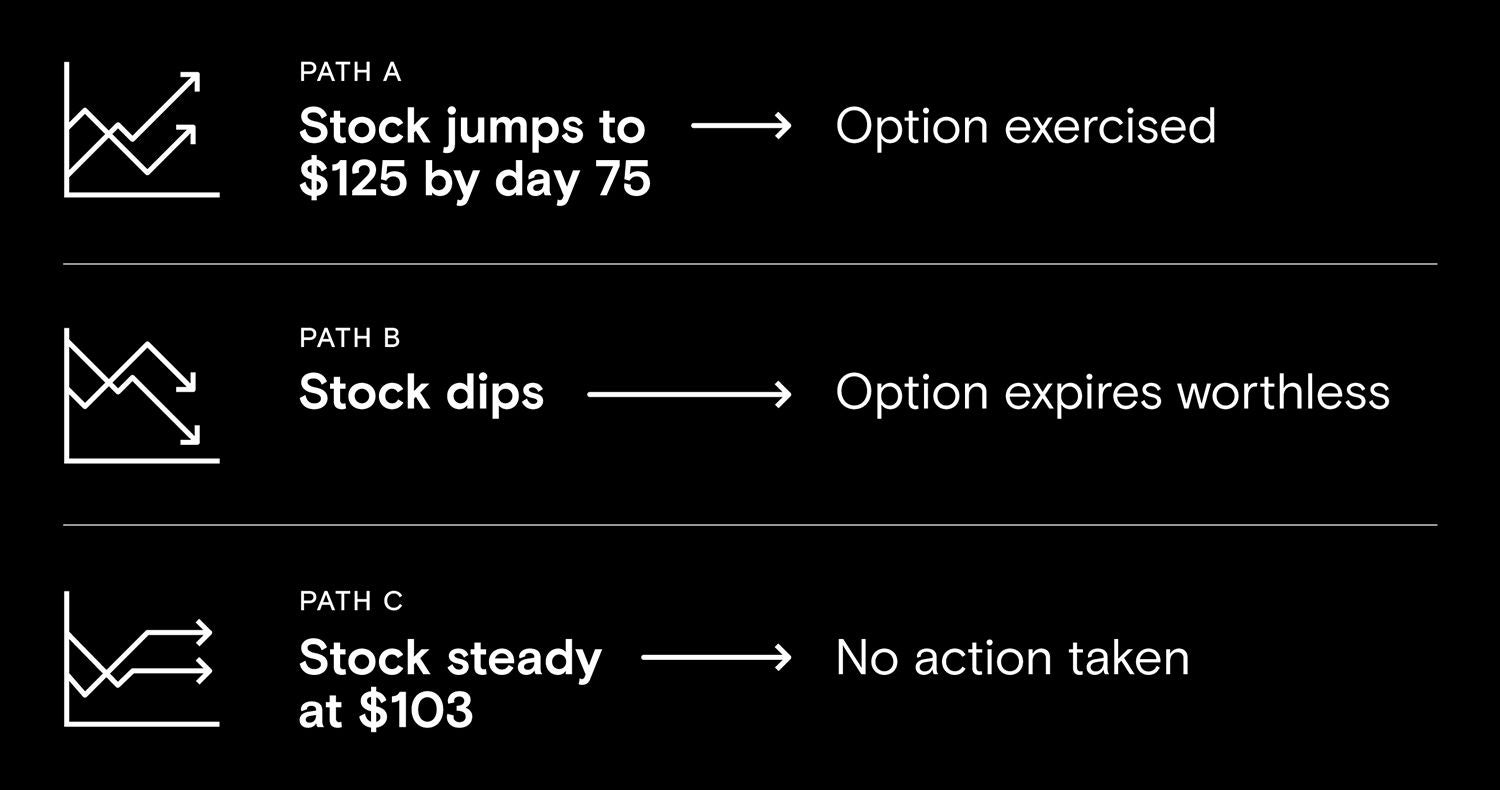The height and width of the screenshot is (790, 1500).
Task: Click the arrow pointing to No action taken
Action: coord(716,658)
